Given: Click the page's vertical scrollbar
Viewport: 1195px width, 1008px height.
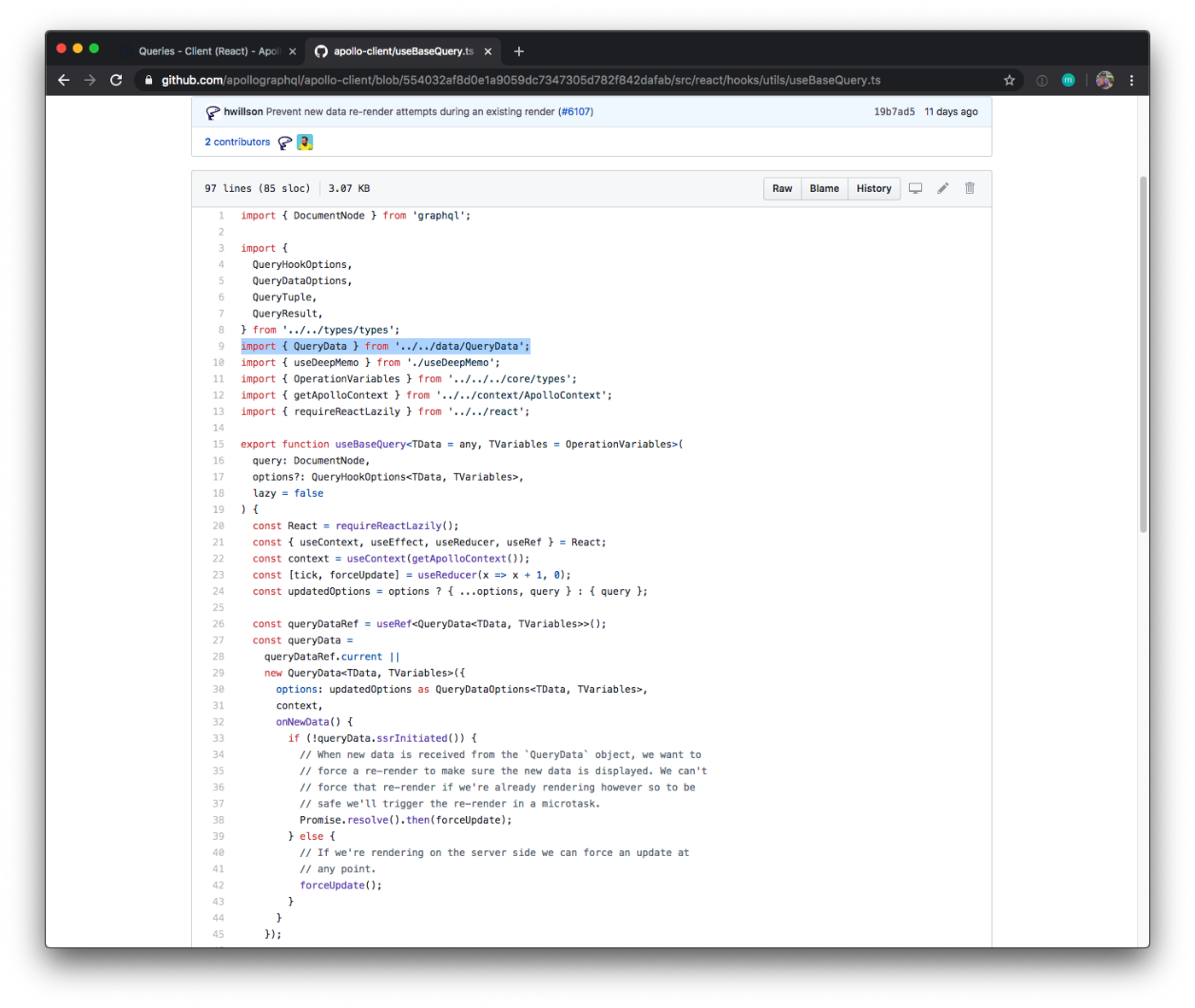Looking at the screenshot, I should click(x=1144, y=354).
